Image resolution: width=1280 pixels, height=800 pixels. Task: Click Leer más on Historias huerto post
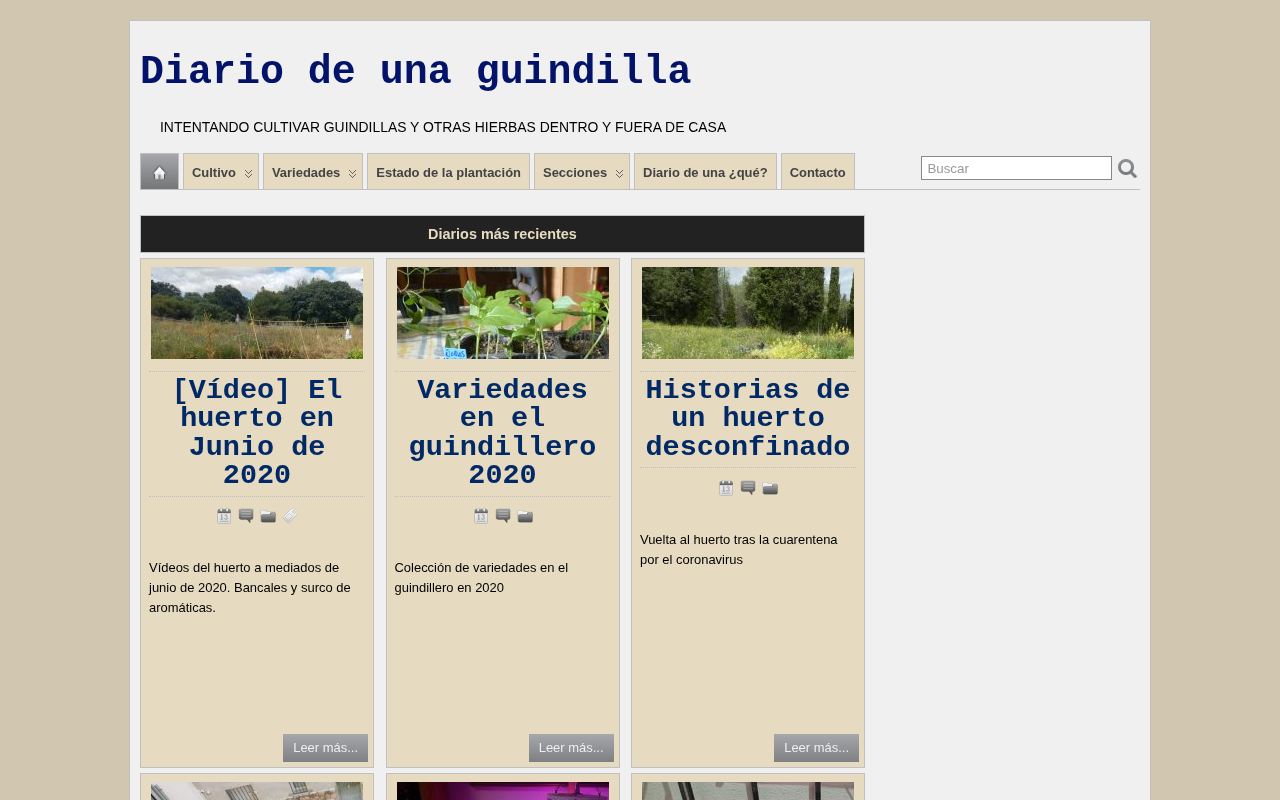click(816, 748)
